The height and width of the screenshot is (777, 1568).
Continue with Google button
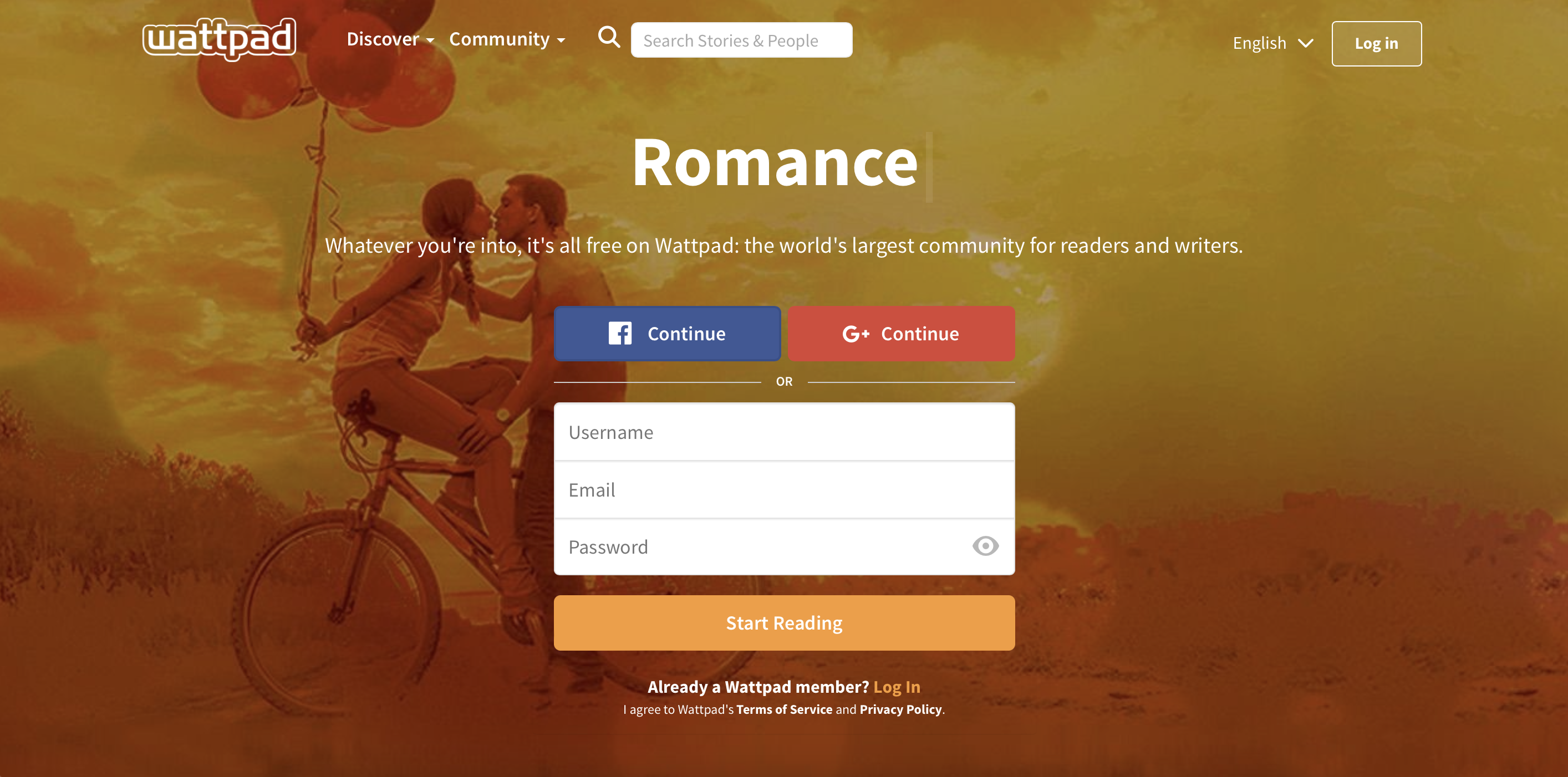(901, 334)
